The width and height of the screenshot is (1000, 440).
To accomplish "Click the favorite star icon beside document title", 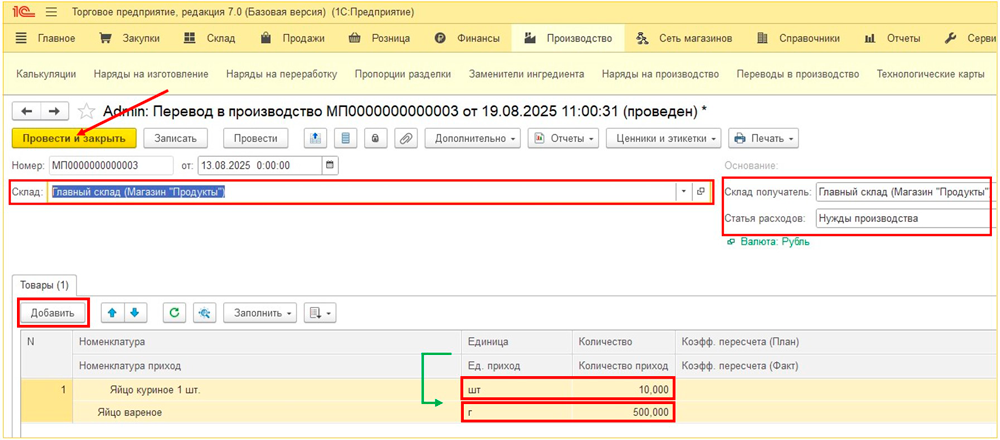I will [x=87, y=111].
